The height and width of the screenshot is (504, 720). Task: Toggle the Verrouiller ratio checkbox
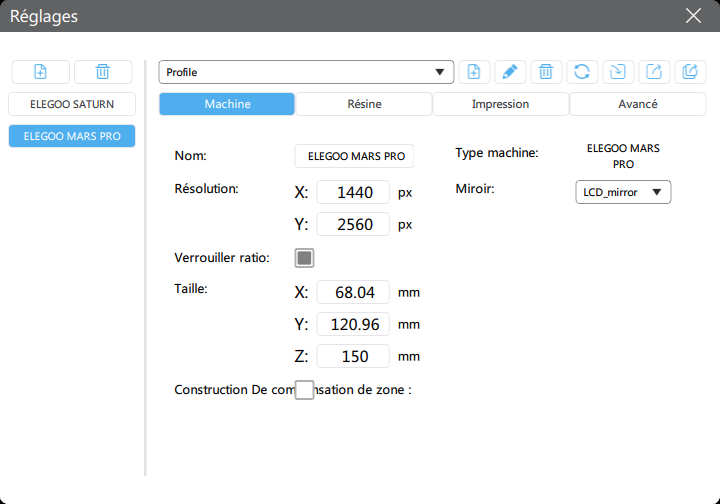(304, 258)
